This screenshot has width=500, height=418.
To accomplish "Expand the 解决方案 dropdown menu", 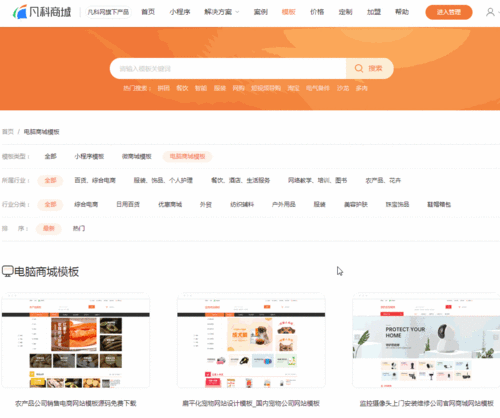I will coord(222,12).
